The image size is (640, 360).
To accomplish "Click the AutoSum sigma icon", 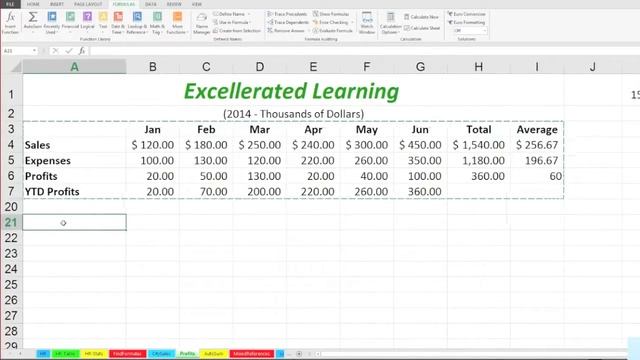I will pyautogui.click(x=33, y=17).
